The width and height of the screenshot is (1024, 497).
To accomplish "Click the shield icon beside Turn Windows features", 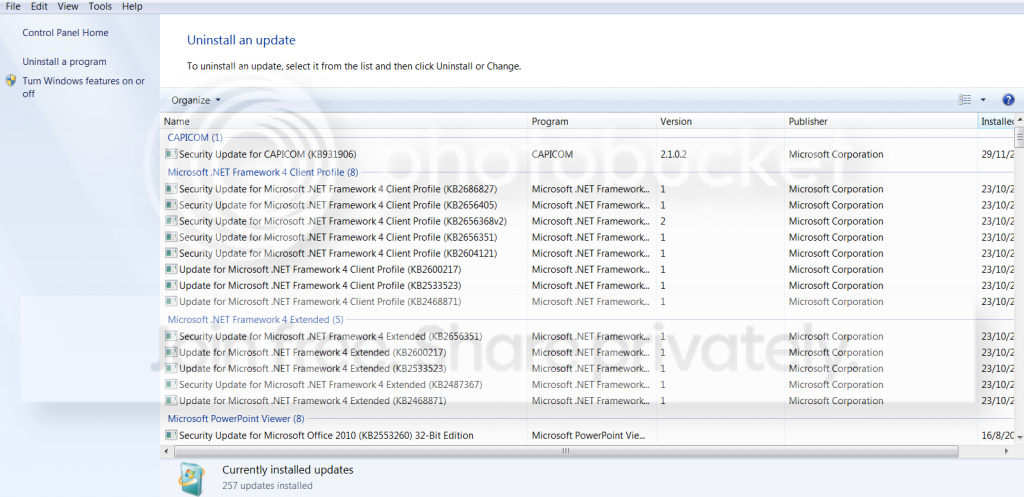I will [x=11, y=81].
